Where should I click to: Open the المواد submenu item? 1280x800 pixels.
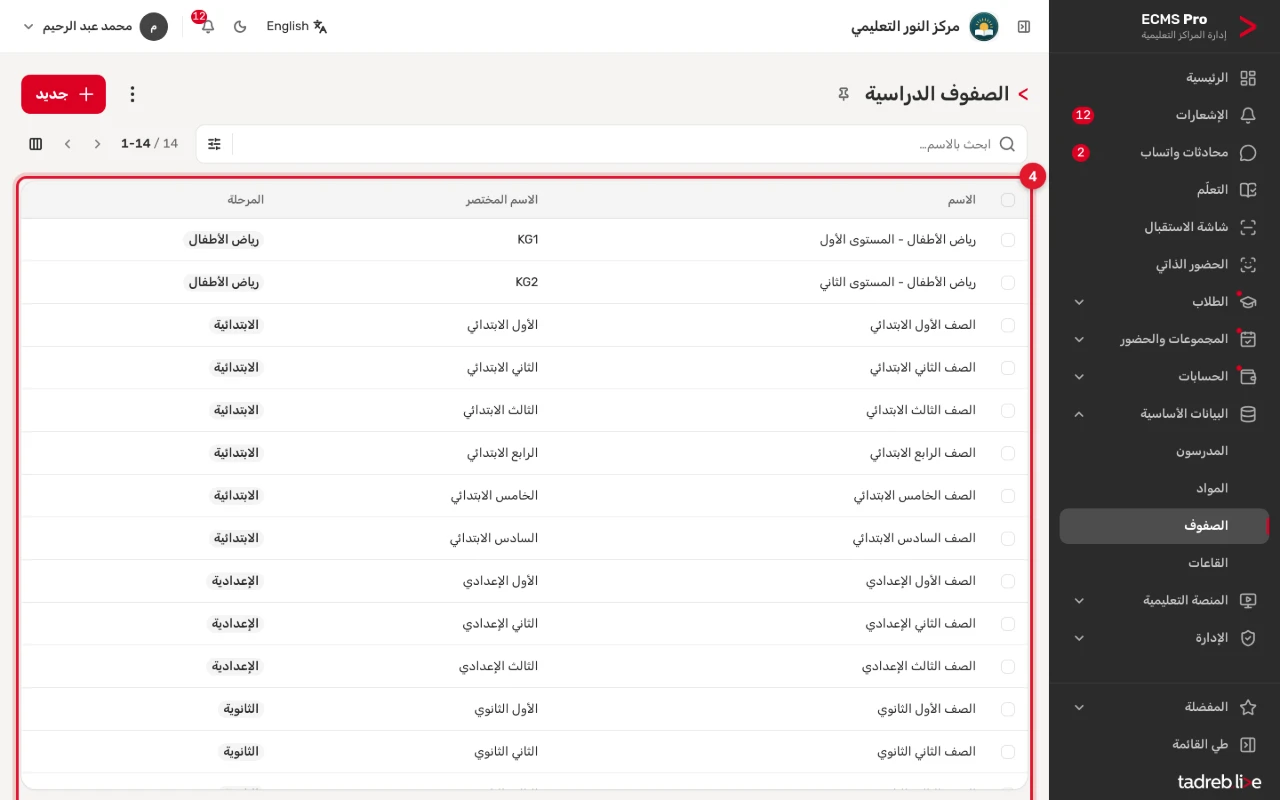[x=1164, y=488]
